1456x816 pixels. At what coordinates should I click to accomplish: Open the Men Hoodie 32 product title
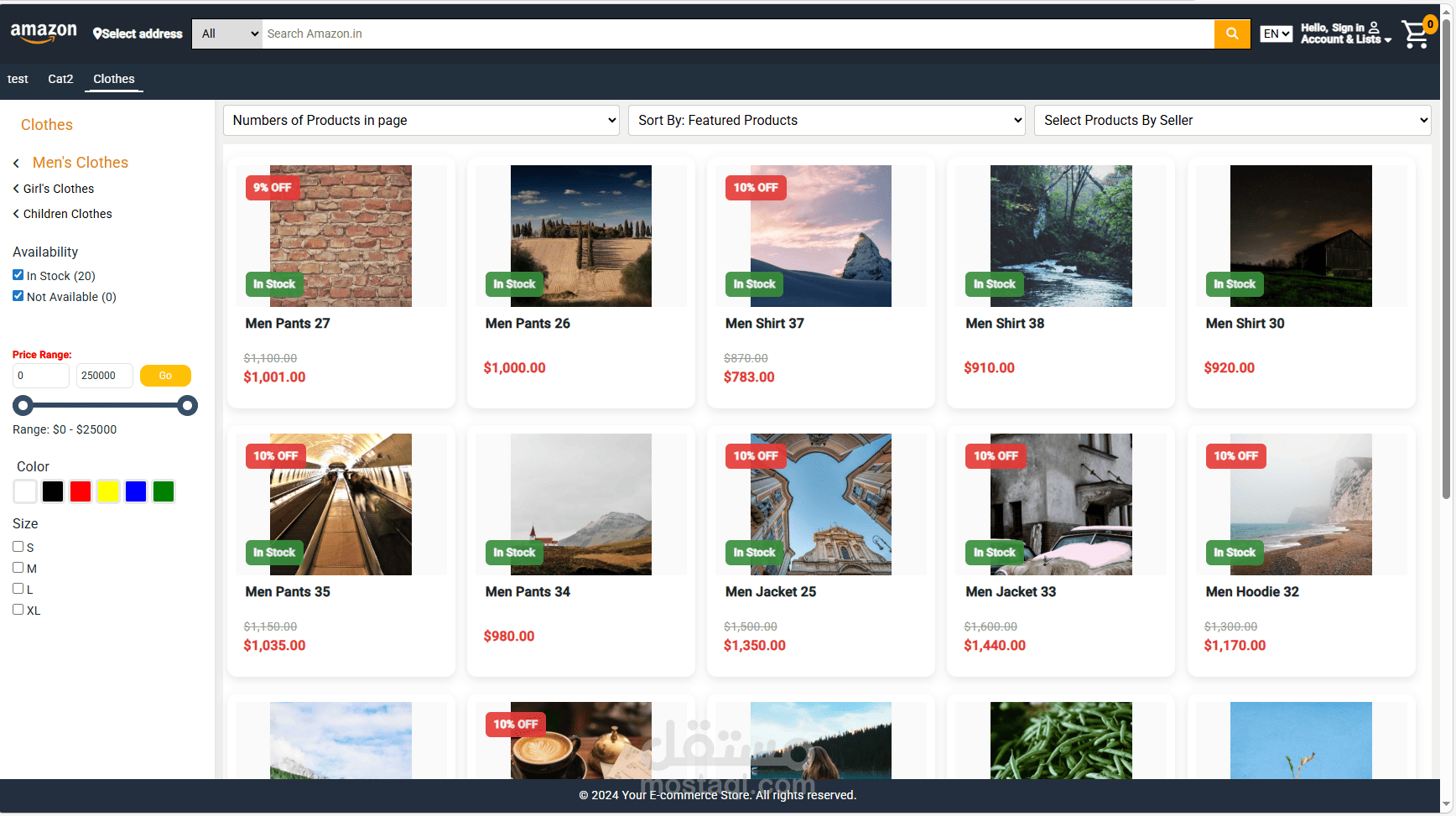1252,592
